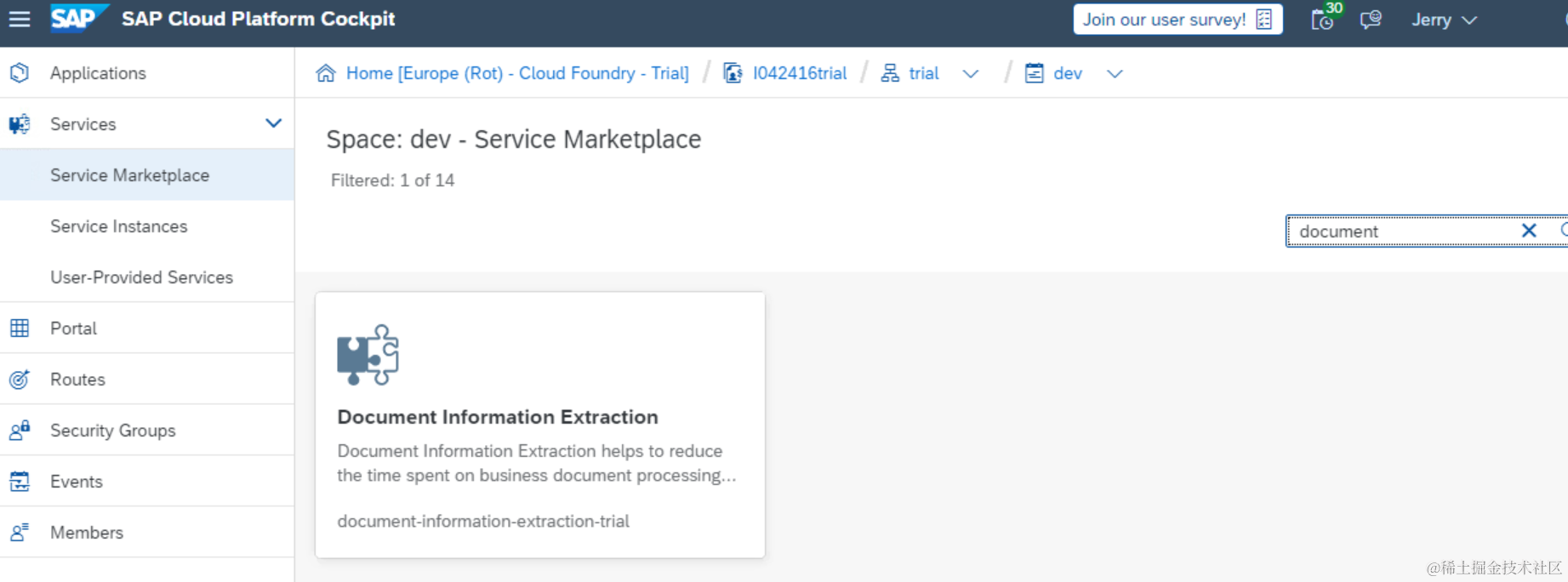Click the Document Information Extraction puzzle icon
The image size is (1568, 582).
tap(368, 355)
